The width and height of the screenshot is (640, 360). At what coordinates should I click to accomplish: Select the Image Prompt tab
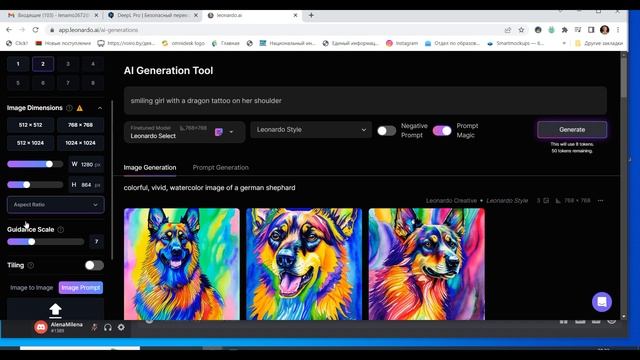click(81, 287)
